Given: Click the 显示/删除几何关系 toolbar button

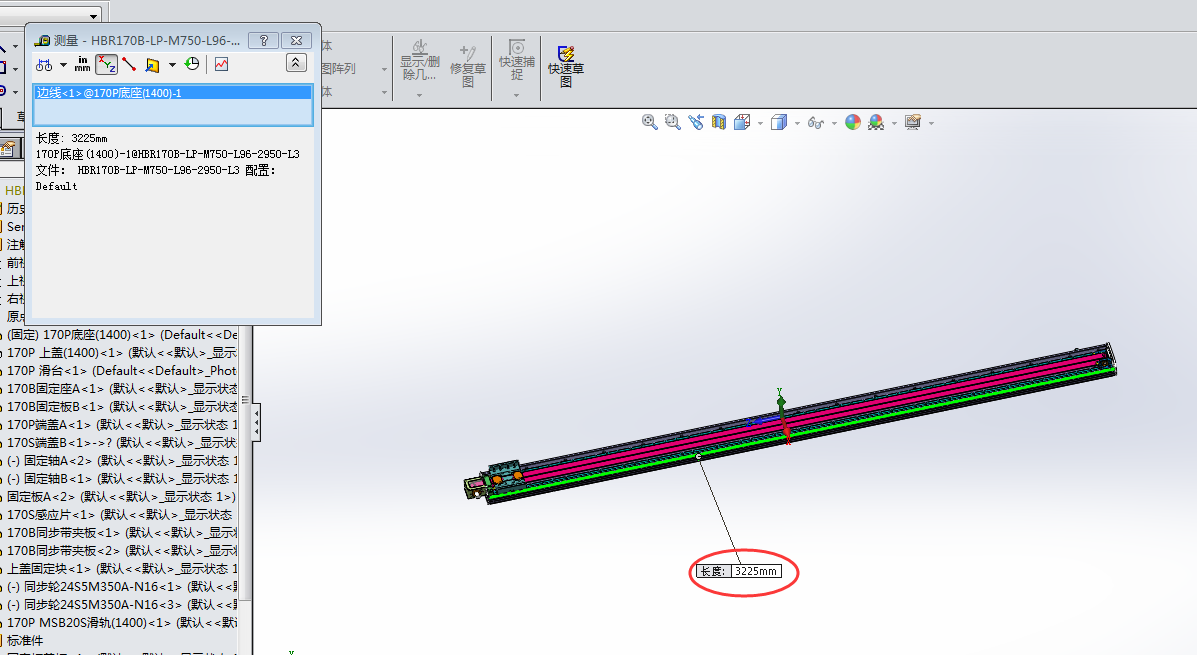Looking at the screenshot, I should (x=420, y=61).
